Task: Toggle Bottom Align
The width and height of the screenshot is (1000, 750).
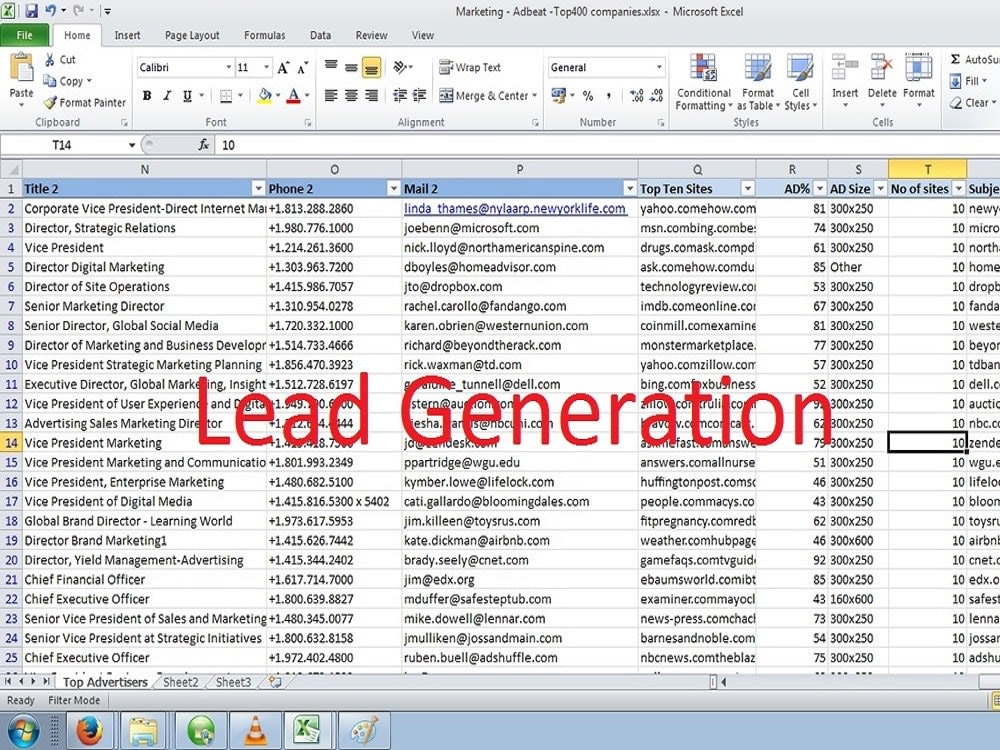Action: (x=371, y=67)
